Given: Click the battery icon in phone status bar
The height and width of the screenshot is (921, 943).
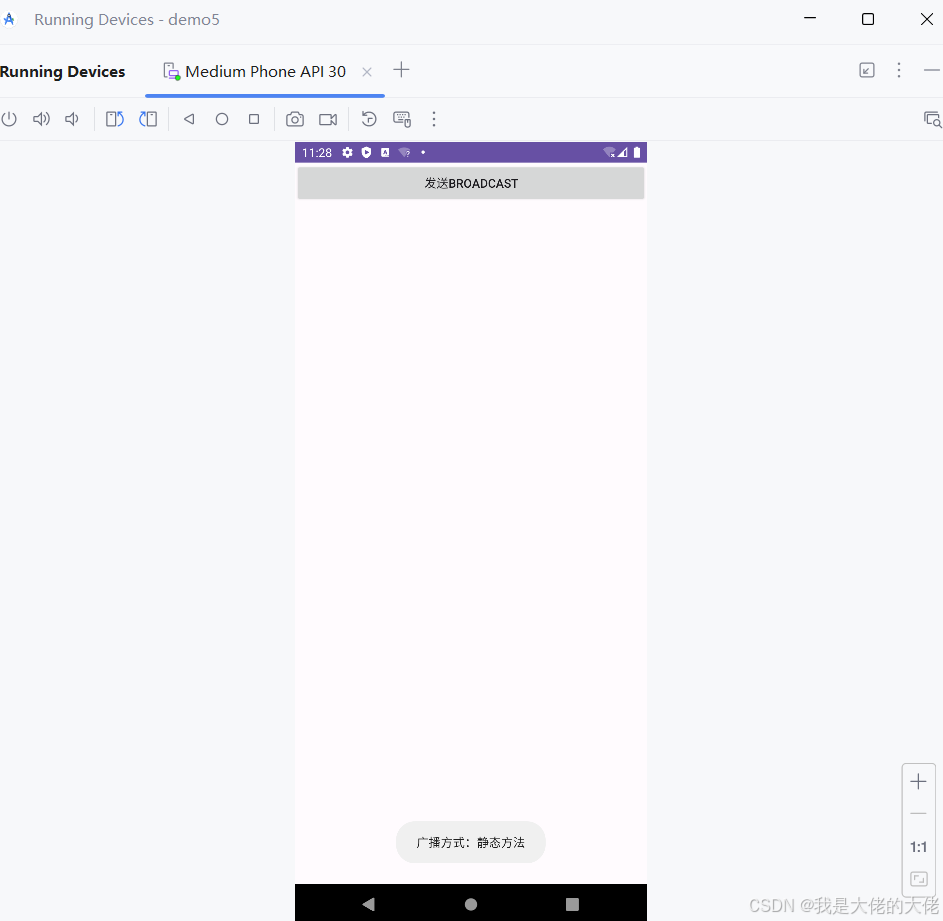Looking at the screenshot, I should point(637,152).
